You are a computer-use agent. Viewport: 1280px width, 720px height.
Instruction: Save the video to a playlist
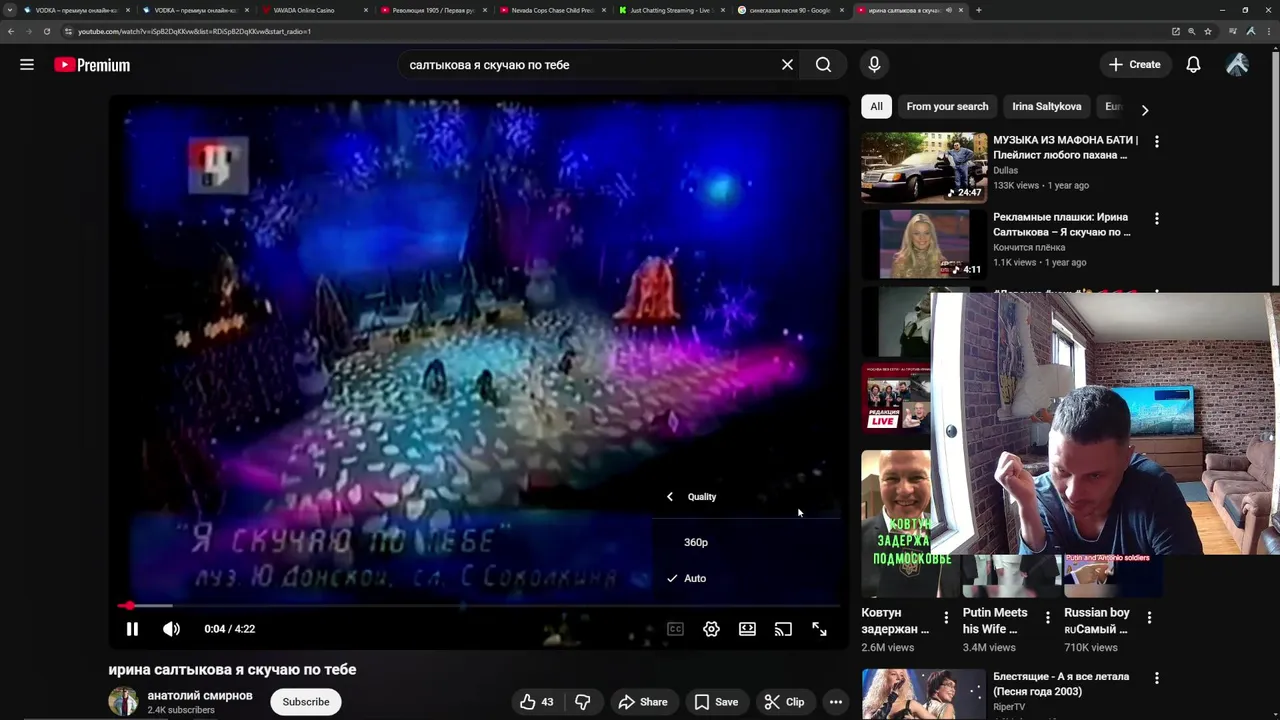[x=716, y=702]
